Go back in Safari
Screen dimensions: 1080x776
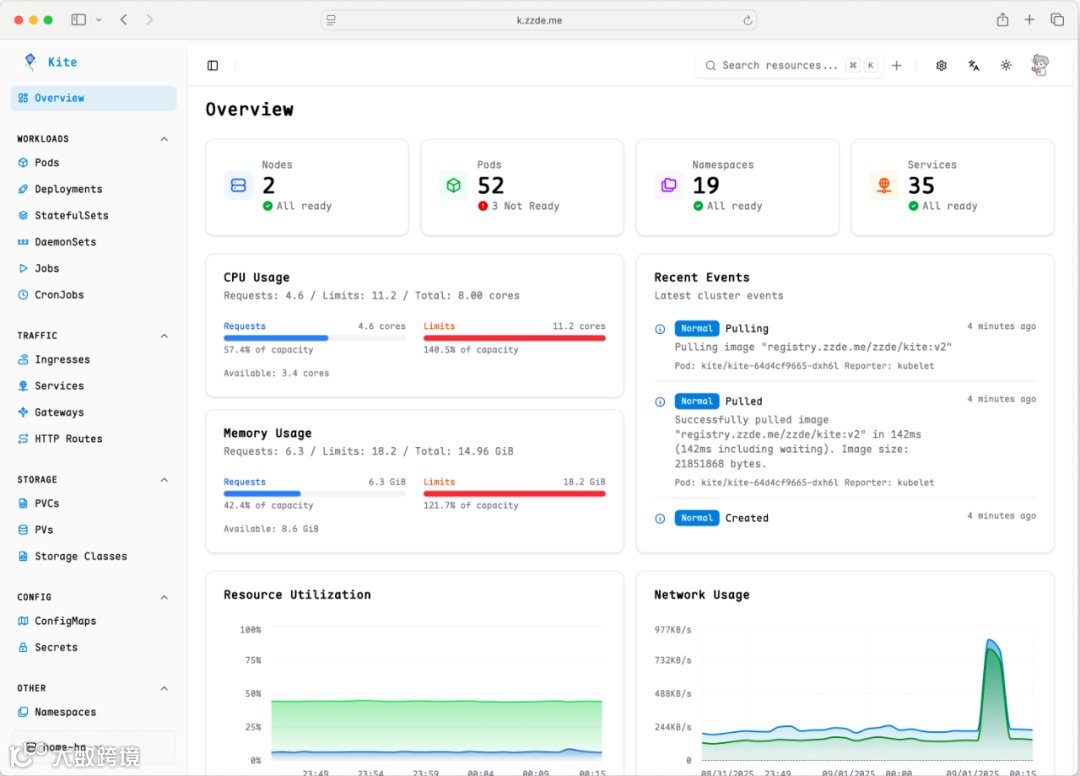124,20
